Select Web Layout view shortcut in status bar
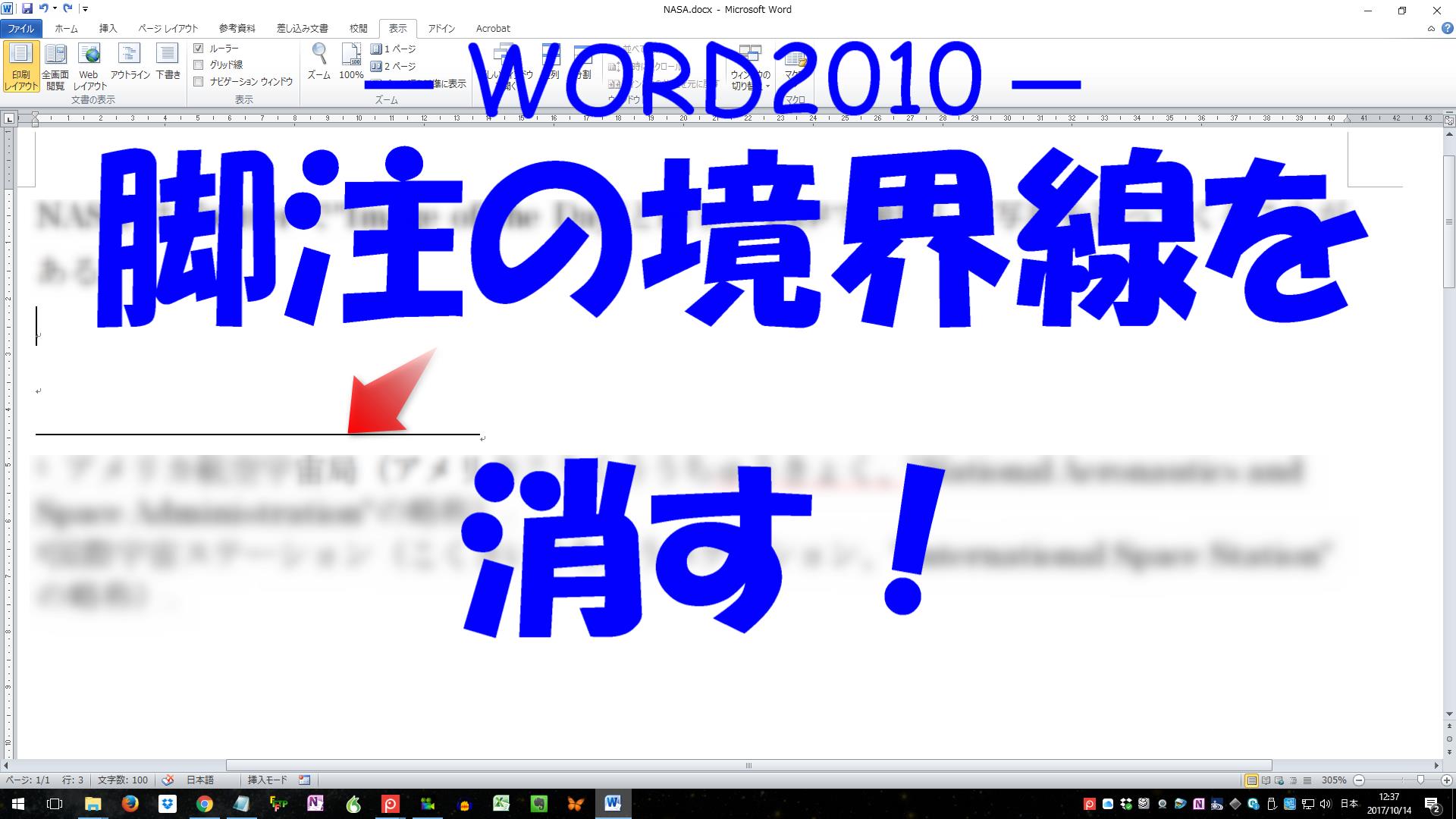The height and width of the screenshot is (819, 1456). click(x=1280, y=780)
